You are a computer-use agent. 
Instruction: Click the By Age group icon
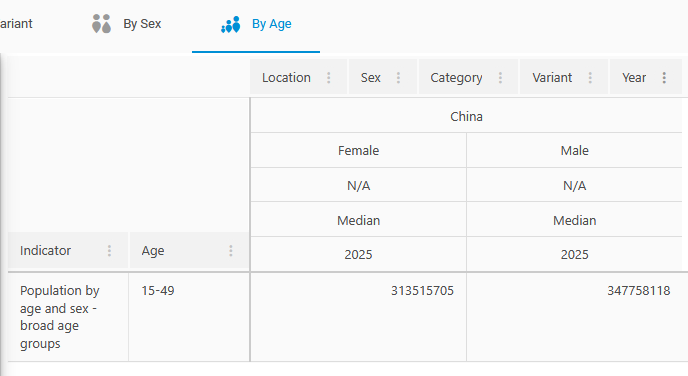[x=231, y=25]
